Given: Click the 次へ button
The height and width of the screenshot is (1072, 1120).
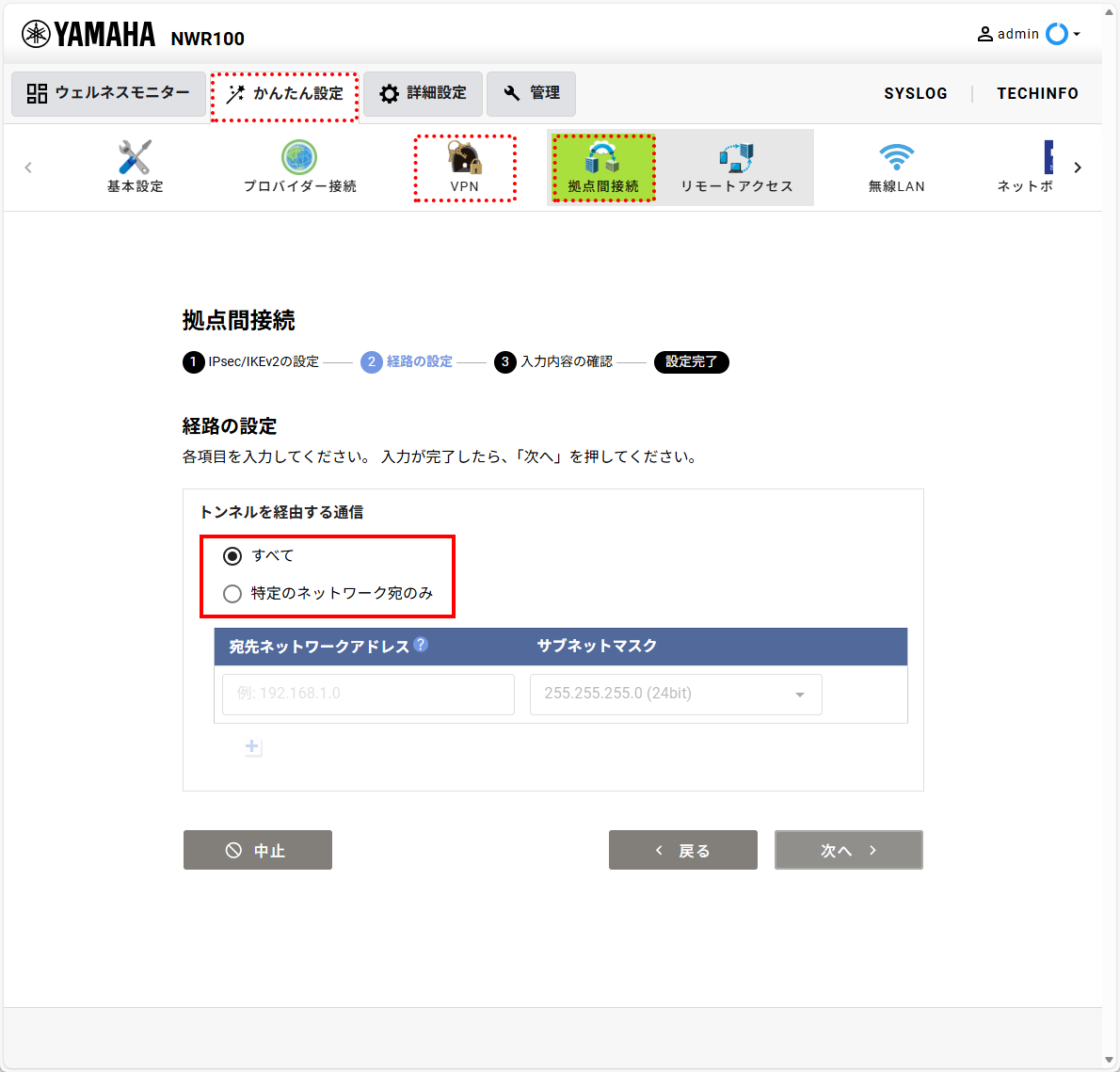Looking at the screenshot, I should coord(849,850).
